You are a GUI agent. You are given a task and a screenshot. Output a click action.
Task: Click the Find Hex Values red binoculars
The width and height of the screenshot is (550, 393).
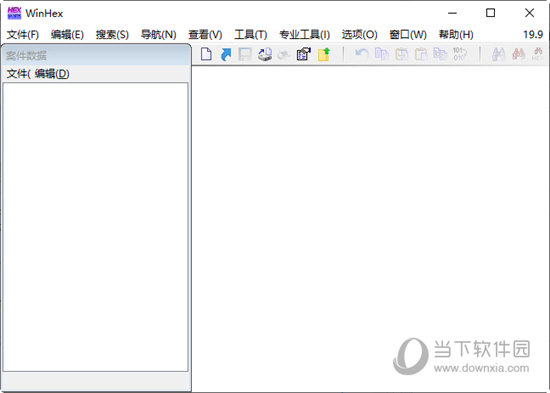click(518, 54)
